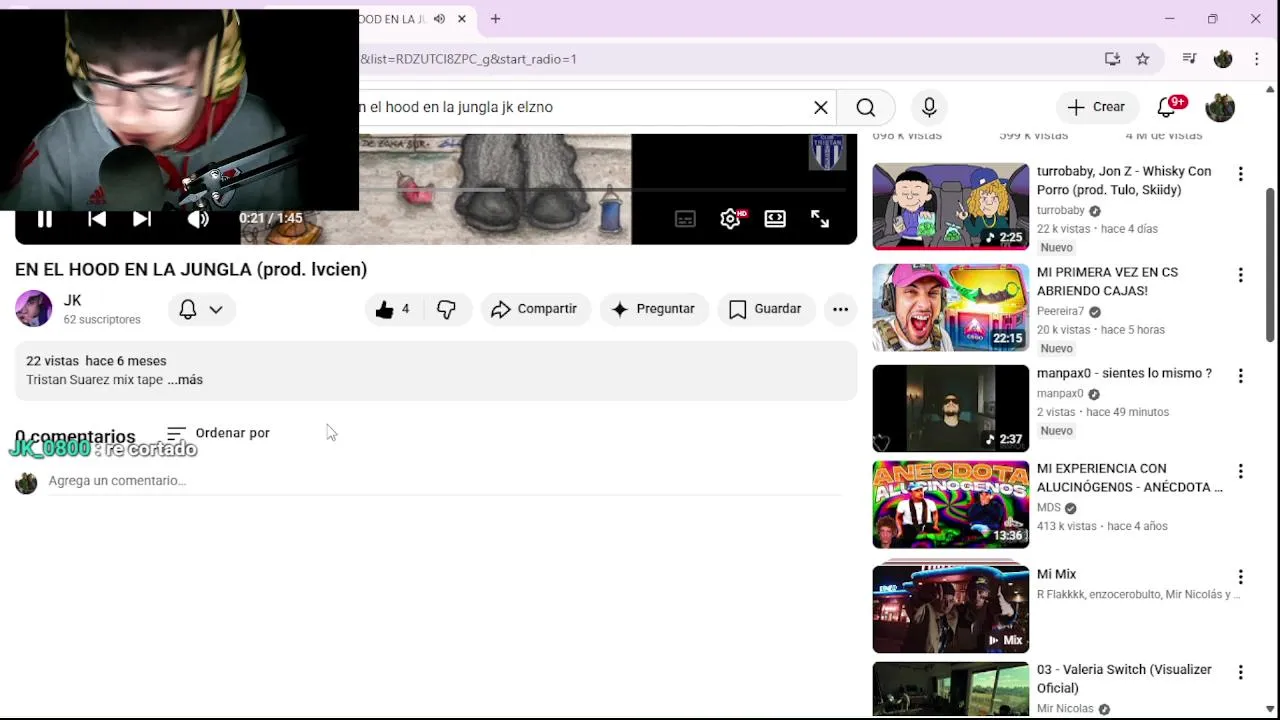This screenshot has width=1280, height=720.
Task: Click the '22 vistas hace 6 meses' text
Action: coord(96,361)
